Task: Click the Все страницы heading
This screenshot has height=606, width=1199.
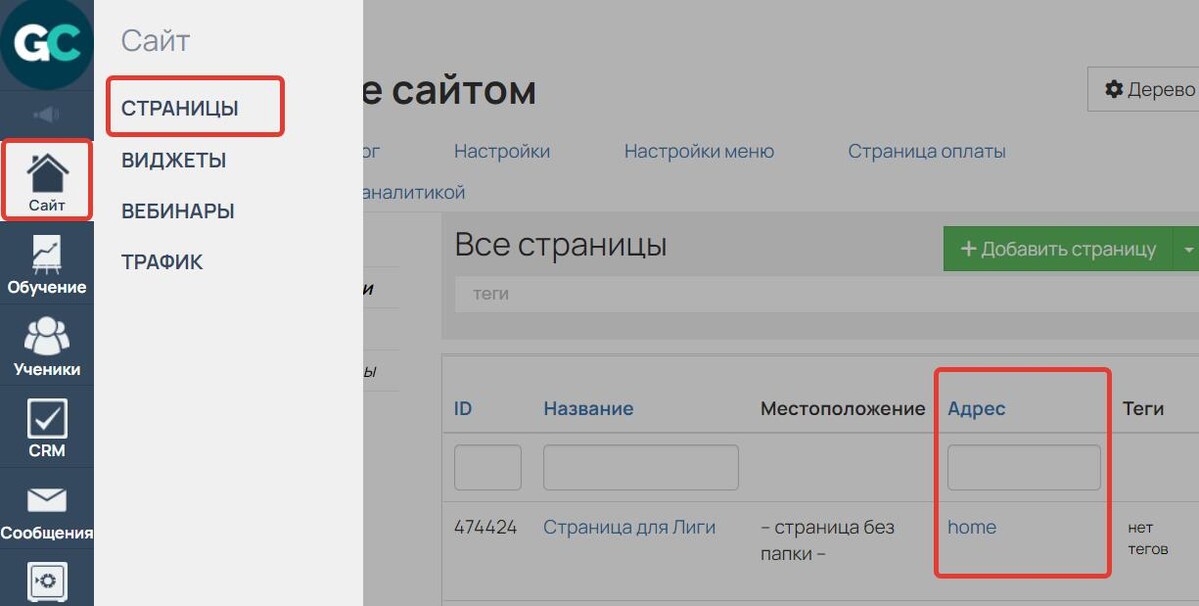Action: (x=561, y=245)
